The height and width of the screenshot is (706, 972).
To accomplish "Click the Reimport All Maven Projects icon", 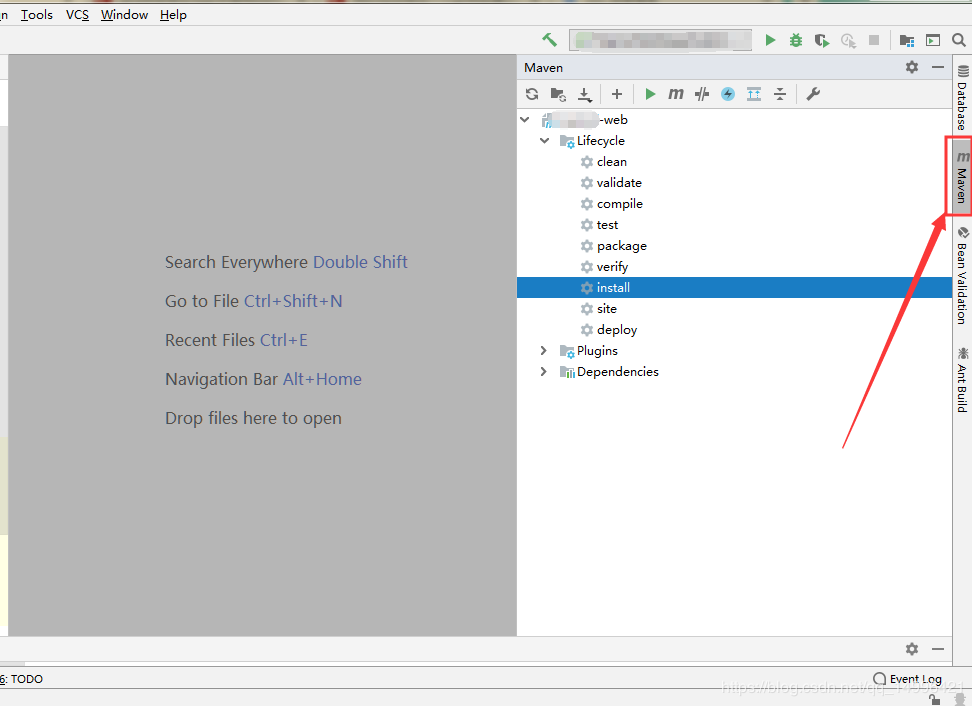I will click(532, 94).
